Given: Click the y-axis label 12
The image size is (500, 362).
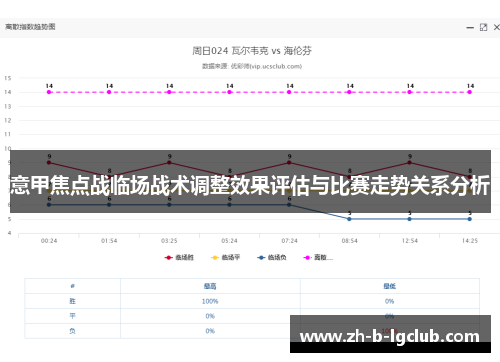Looking at the screenshot, I should coord(8,120).
